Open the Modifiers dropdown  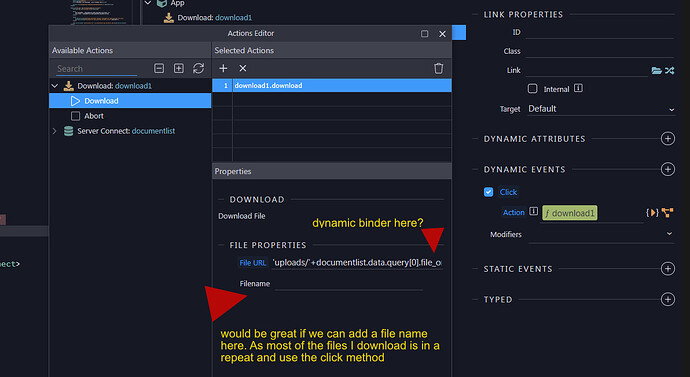(x=601, y=234)
